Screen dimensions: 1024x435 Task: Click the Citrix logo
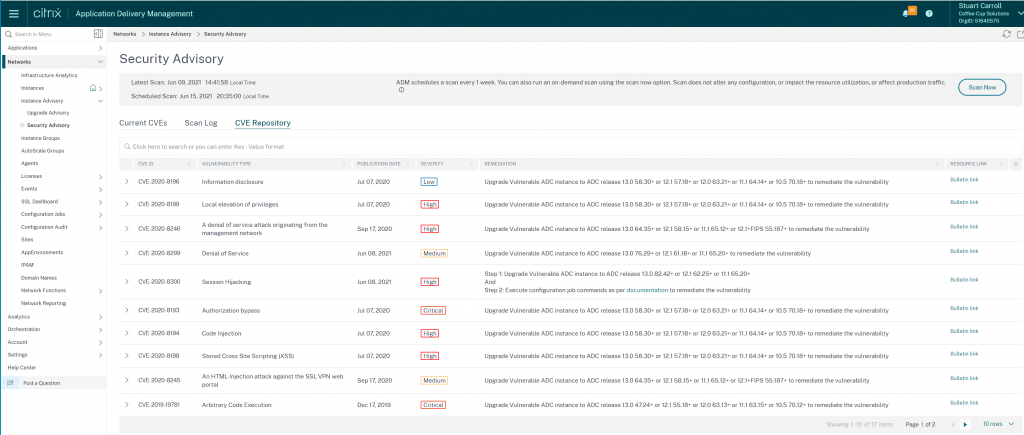(48, 13)
